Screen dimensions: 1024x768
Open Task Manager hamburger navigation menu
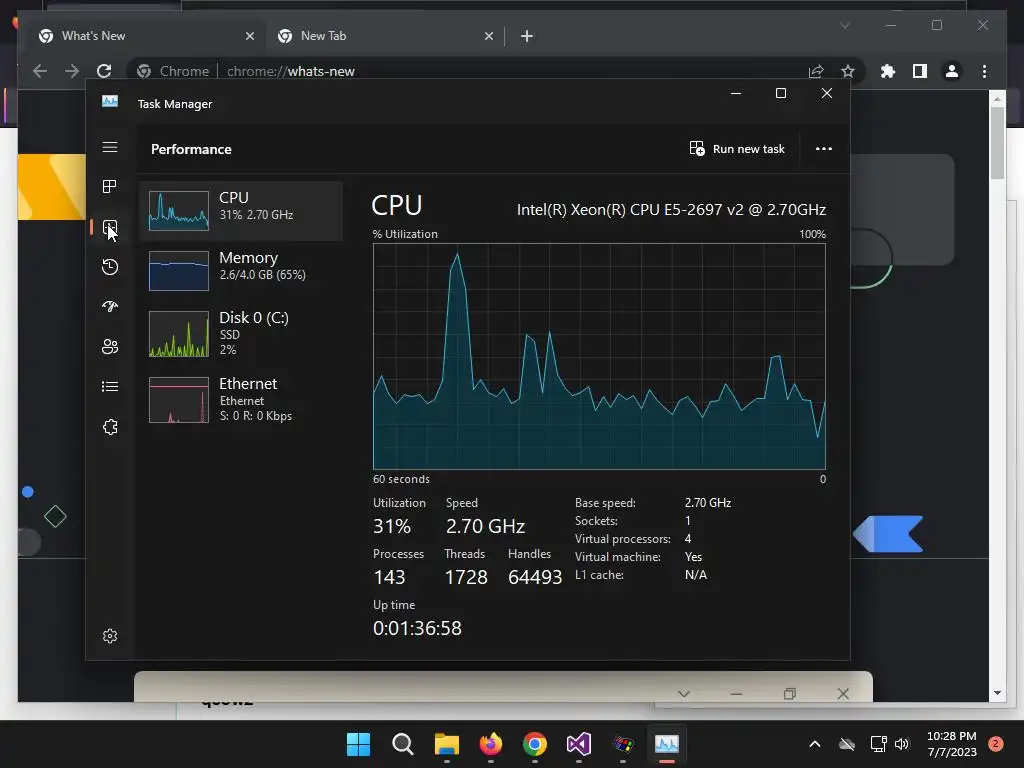pos(110,147)
